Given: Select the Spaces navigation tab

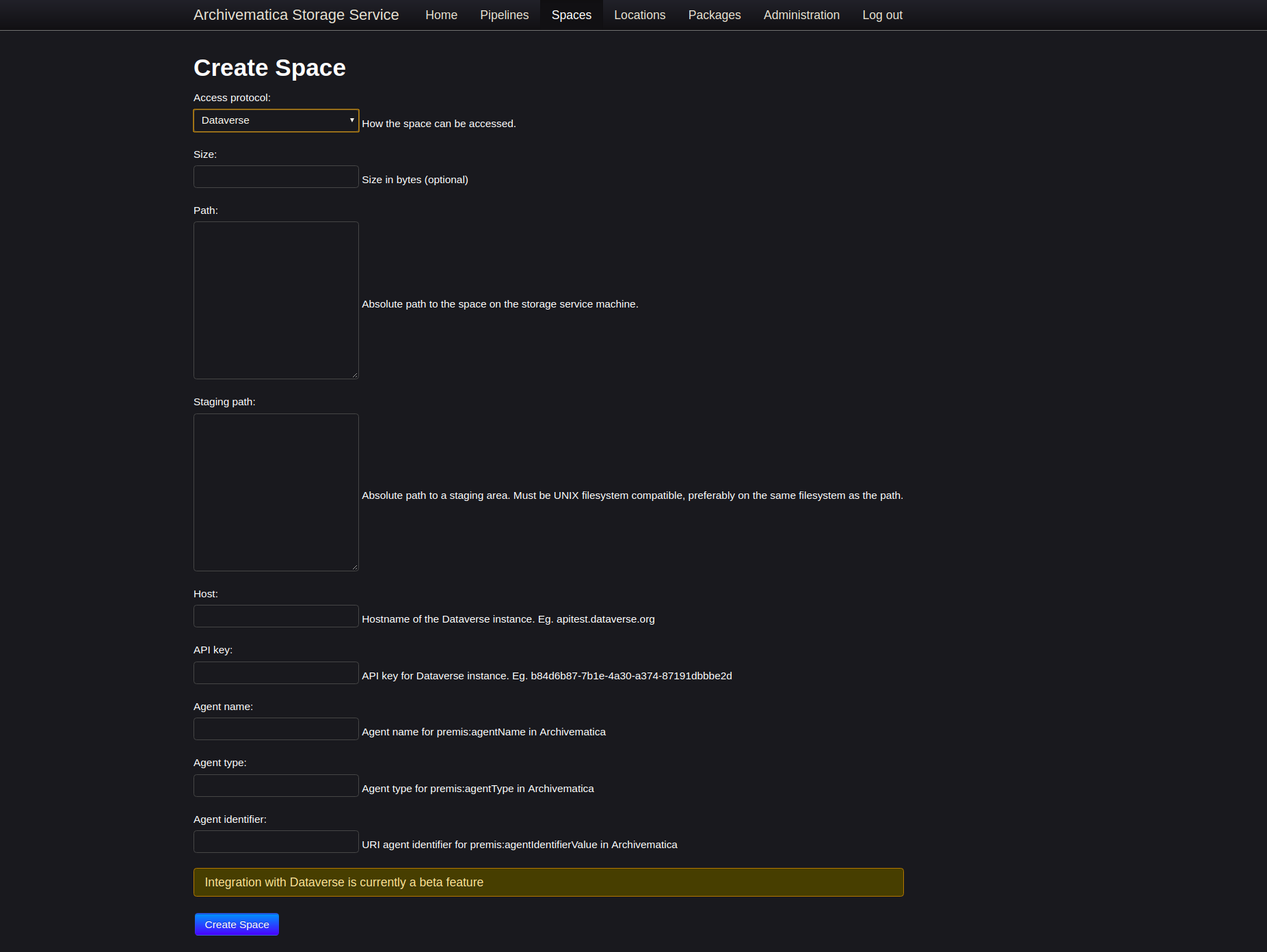Looking at the screenshot, I should (x=572, y=14).
